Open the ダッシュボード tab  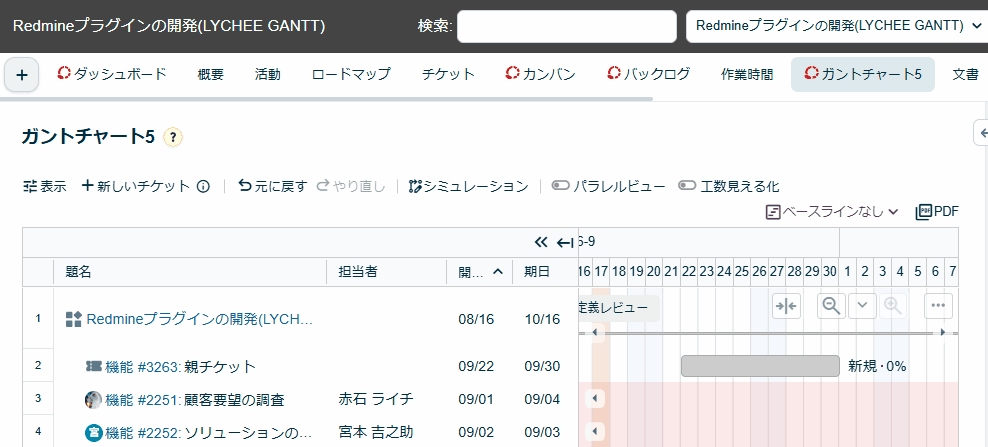112,74
